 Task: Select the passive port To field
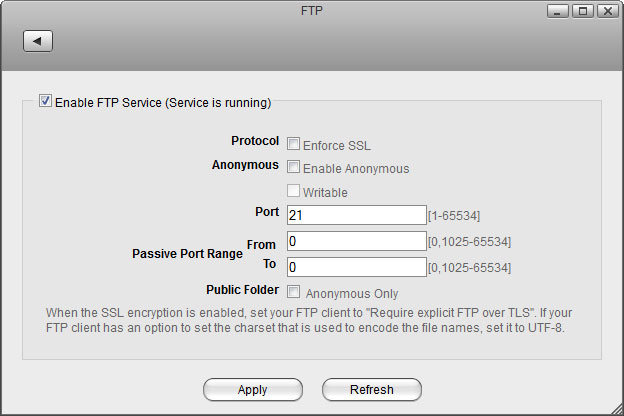tap(356, 267)
